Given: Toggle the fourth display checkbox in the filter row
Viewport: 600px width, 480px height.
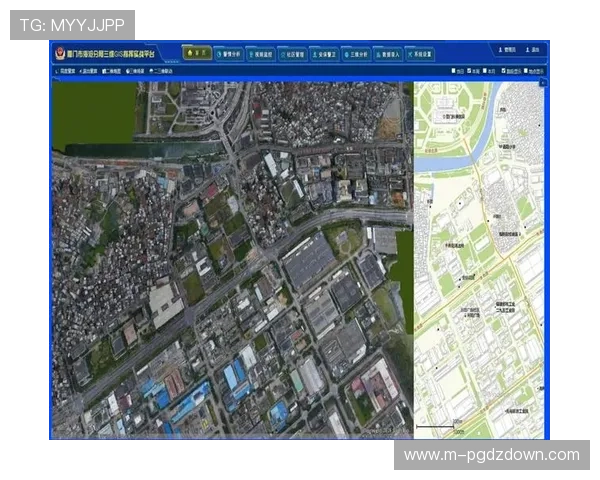Looking at the screenshot, I should click(x=505, y=72).
